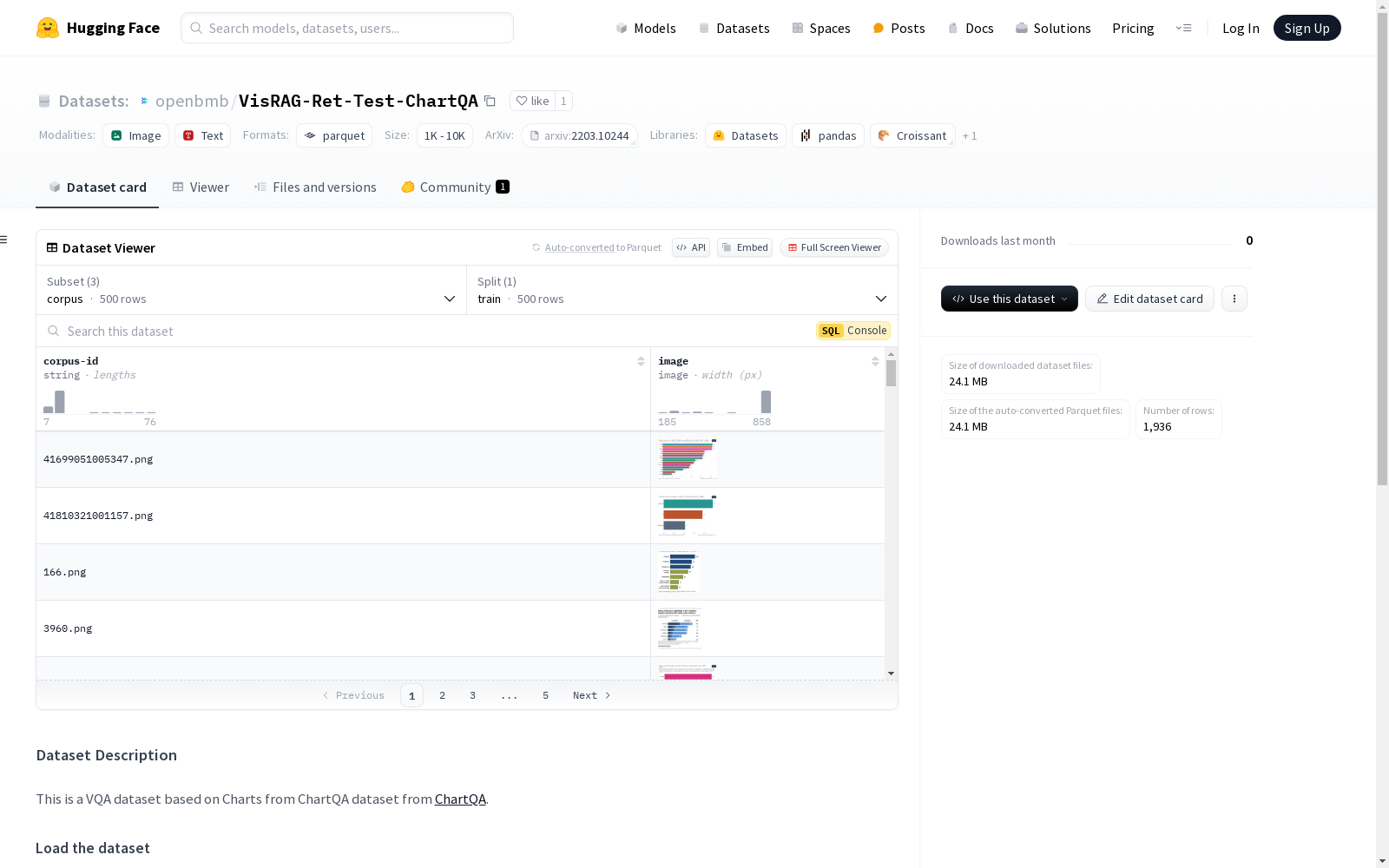
Task: Copy the dataset name VisRAG-Ret-Test-ChartQA
Action: pos(490,101)
